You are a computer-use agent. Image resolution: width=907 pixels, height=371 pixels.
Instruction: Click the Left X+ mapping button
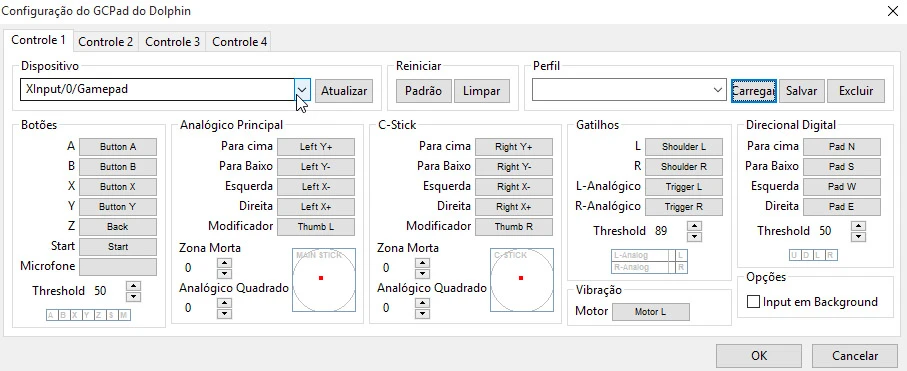tap(316, 207)
